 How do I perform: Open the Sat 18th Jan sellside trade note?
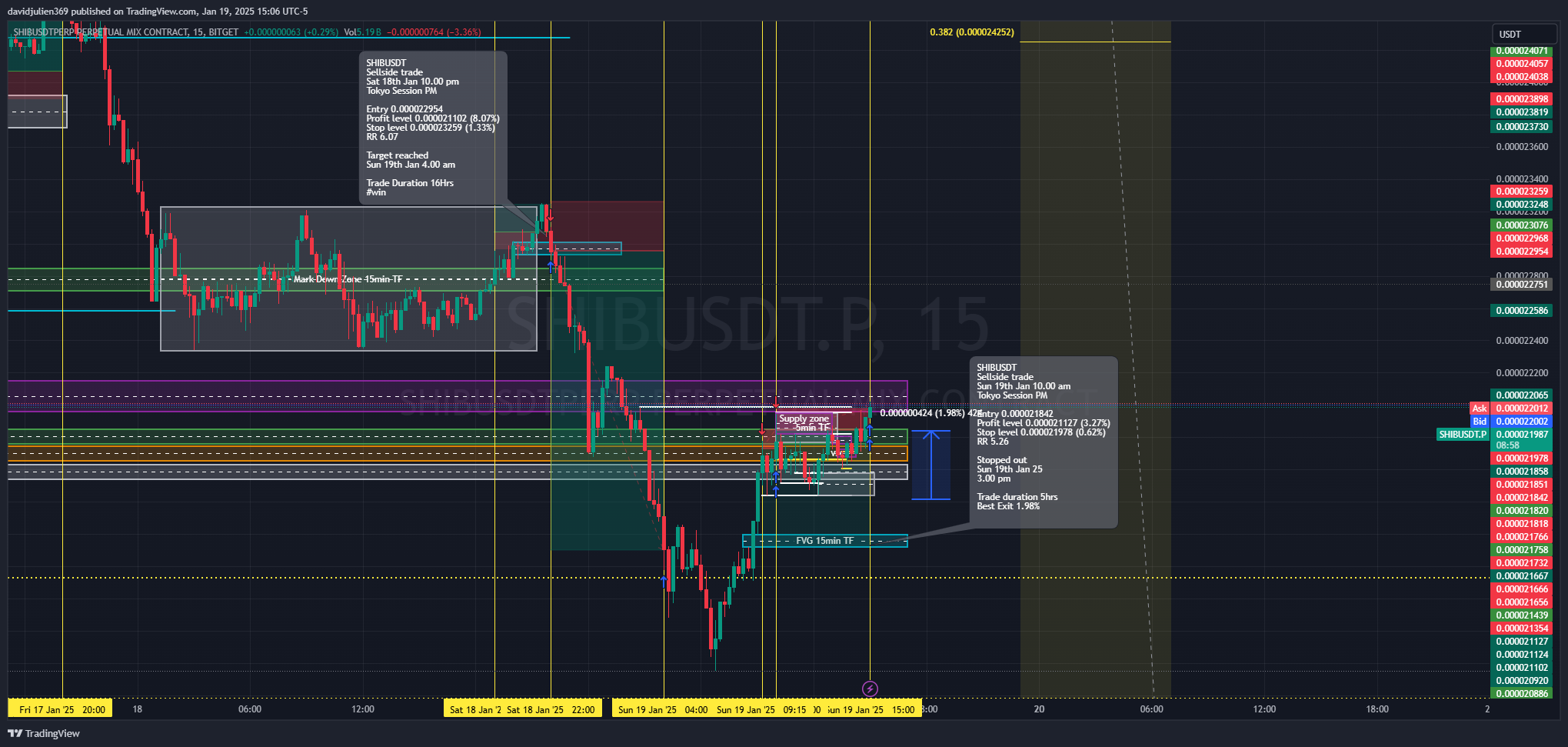(433, 128)
